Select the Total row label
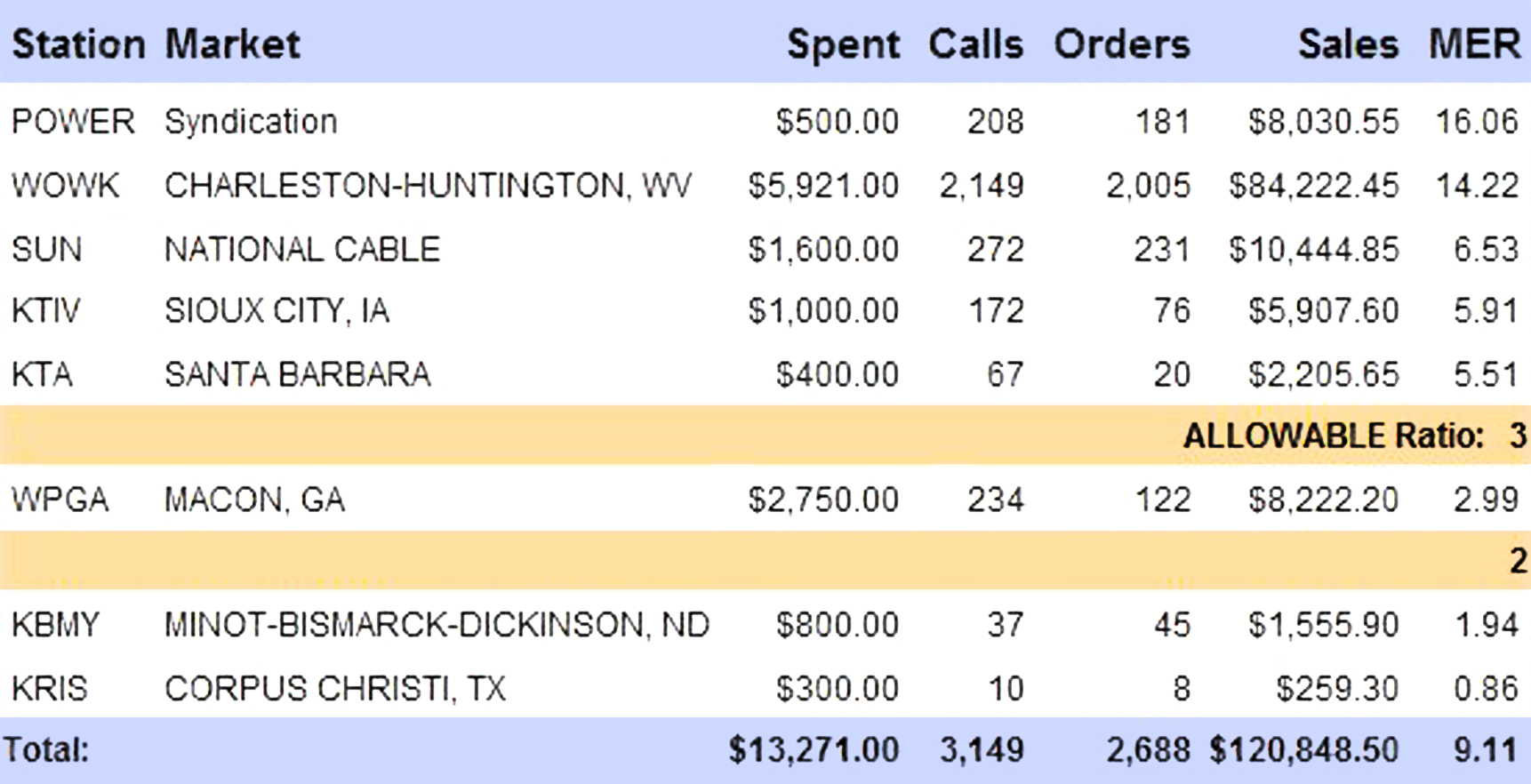Screen dimensions: 1531x784 pyautogui.click(x=46, y=750)
